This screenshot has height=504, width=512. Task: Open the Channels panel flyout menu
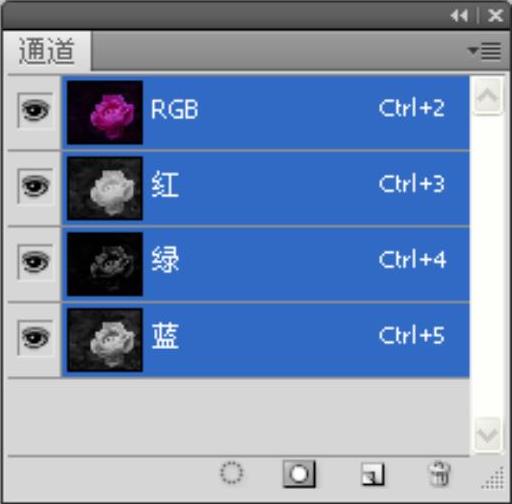485,51
